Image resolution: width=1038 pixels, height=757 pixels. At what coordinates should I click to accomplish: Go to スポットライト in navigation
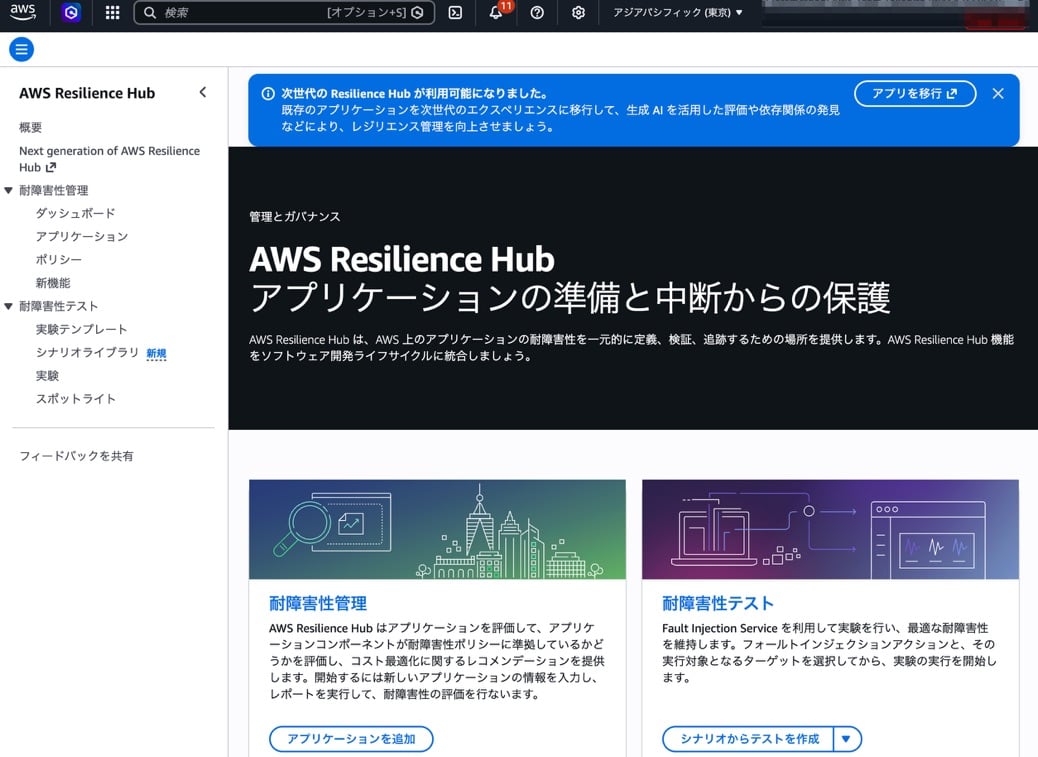click(x=75, y=398)
